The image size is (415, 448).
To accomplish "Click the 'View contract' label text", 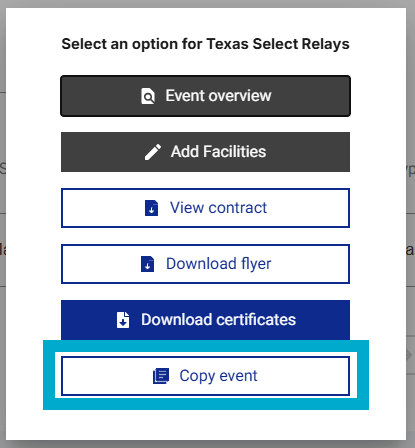I will 218,208.
